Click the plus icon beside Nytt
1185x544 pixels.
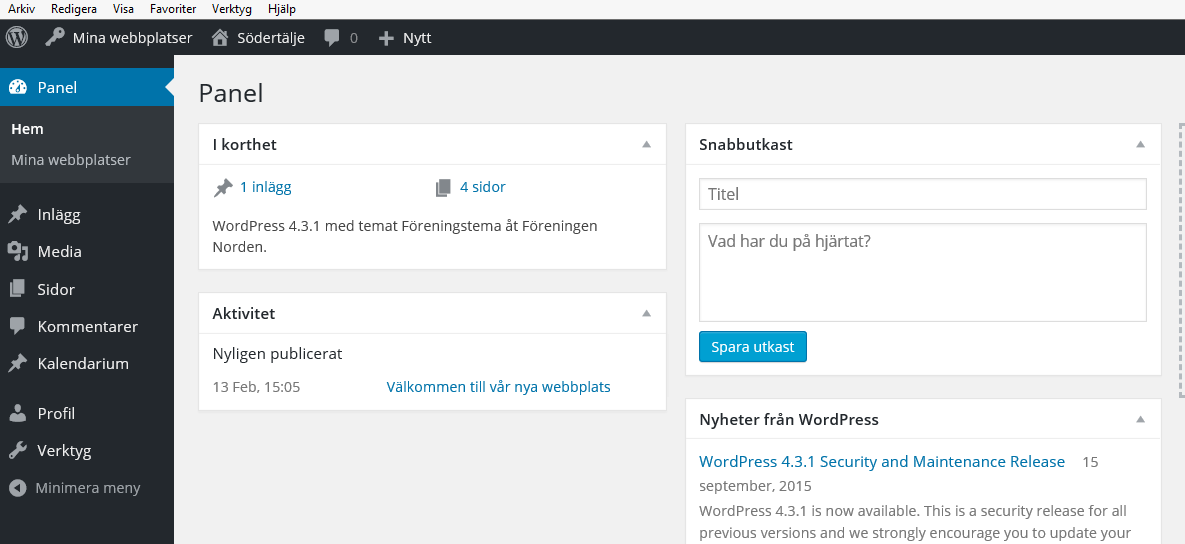386,38
